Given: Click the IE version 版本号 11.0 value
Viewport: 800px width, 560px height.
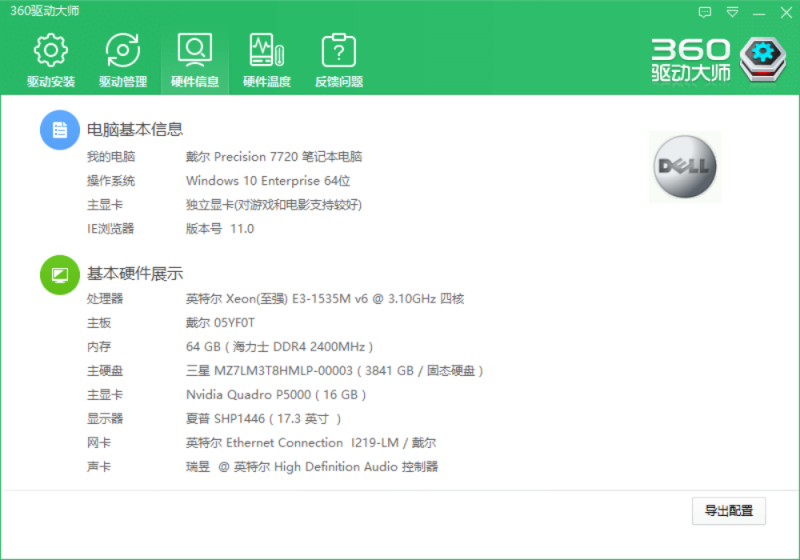Looking at the screenshot, I should pyautogui.click(x=220, y=228).
